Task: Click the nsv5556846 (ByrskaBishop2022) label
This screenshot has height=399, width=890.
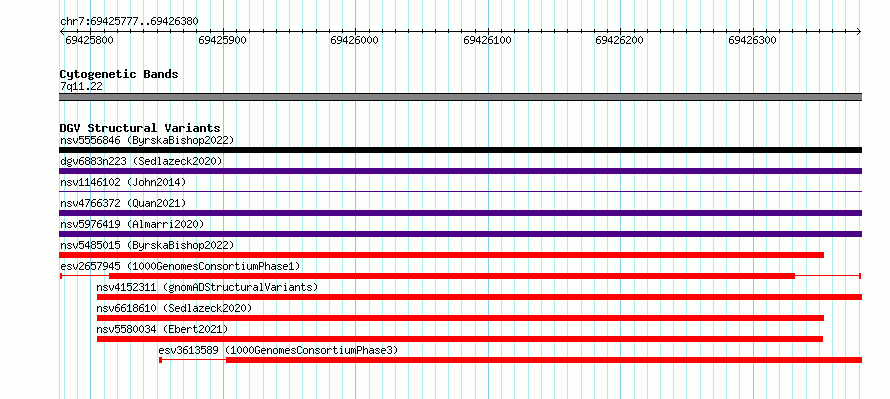Action: pos(147,140)
